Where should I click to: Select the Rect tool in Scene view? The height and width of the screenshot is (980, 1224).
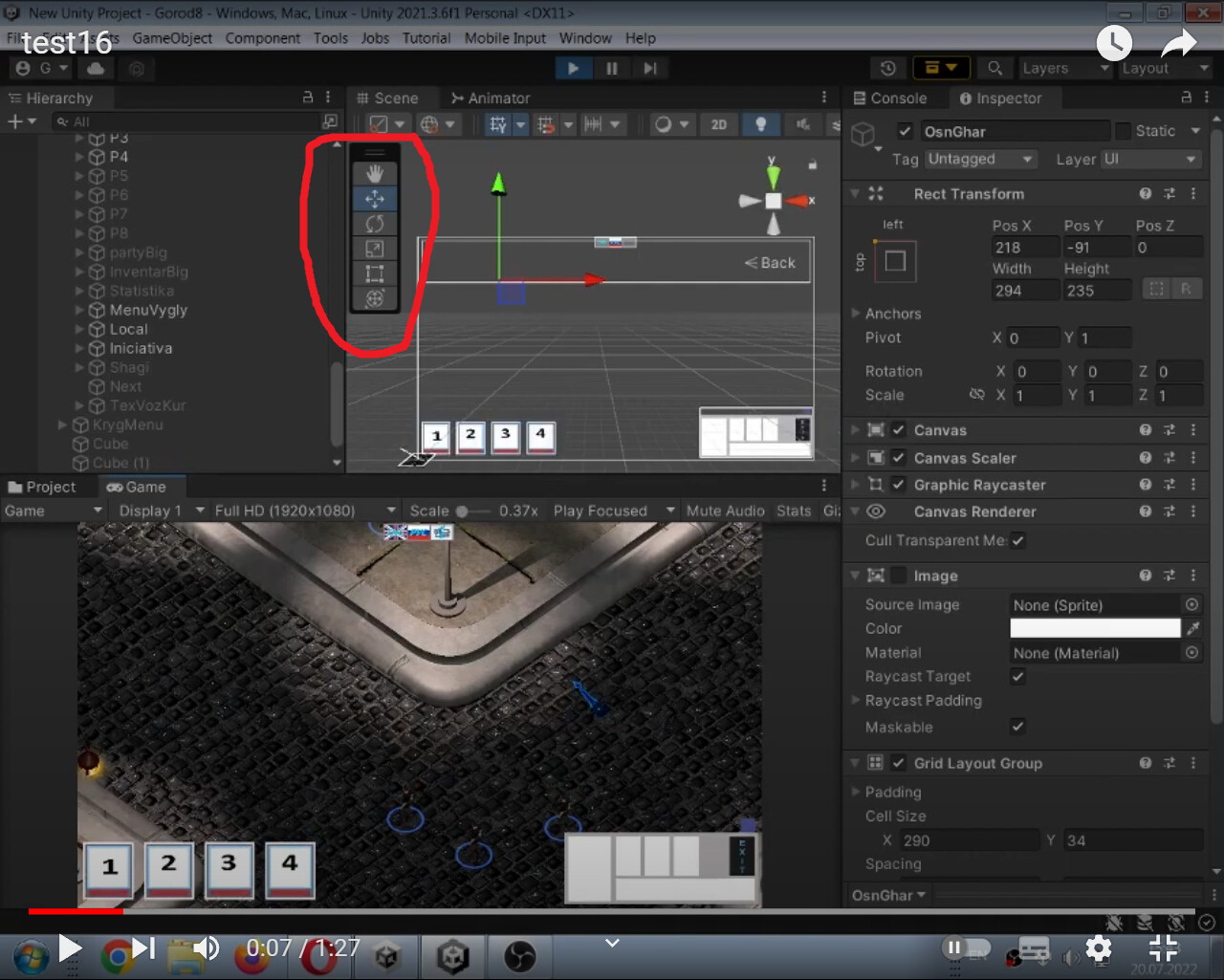tap(375, 273)
